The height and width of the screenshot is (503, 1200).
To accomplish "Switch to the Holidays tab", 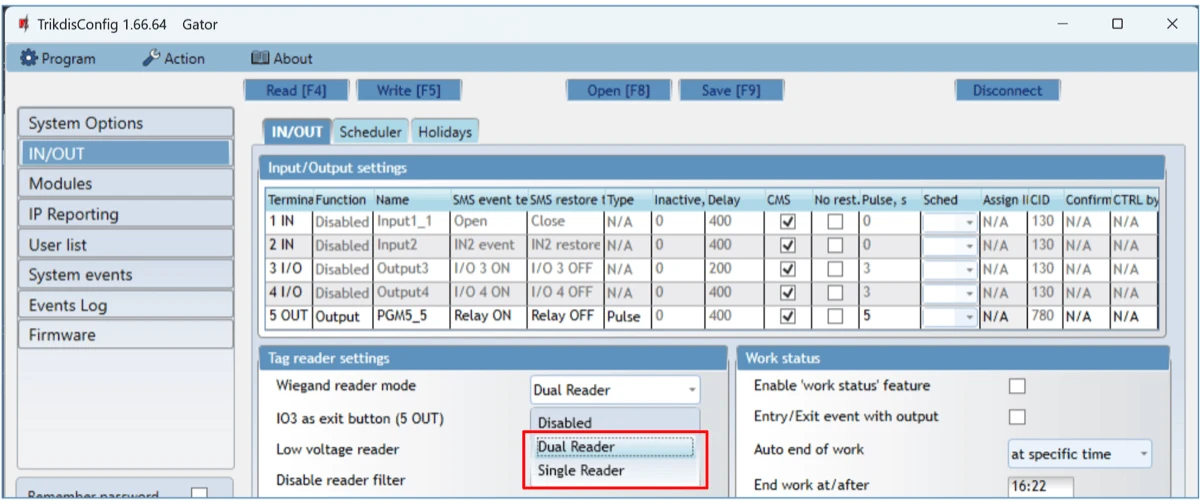I will (x=445, y=132).
